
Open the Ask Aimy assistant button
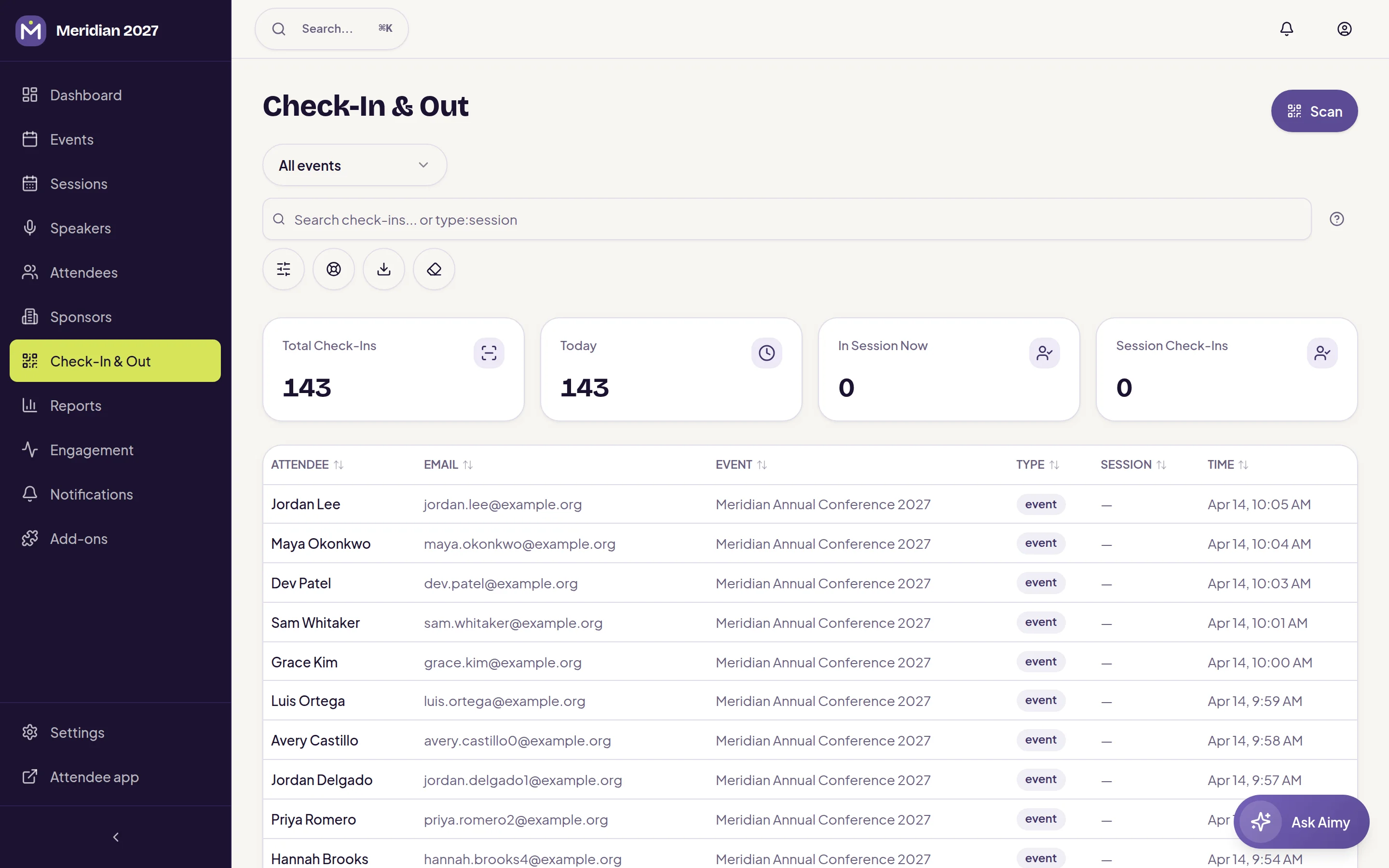pyautogui.click(x=1301, y=822)
